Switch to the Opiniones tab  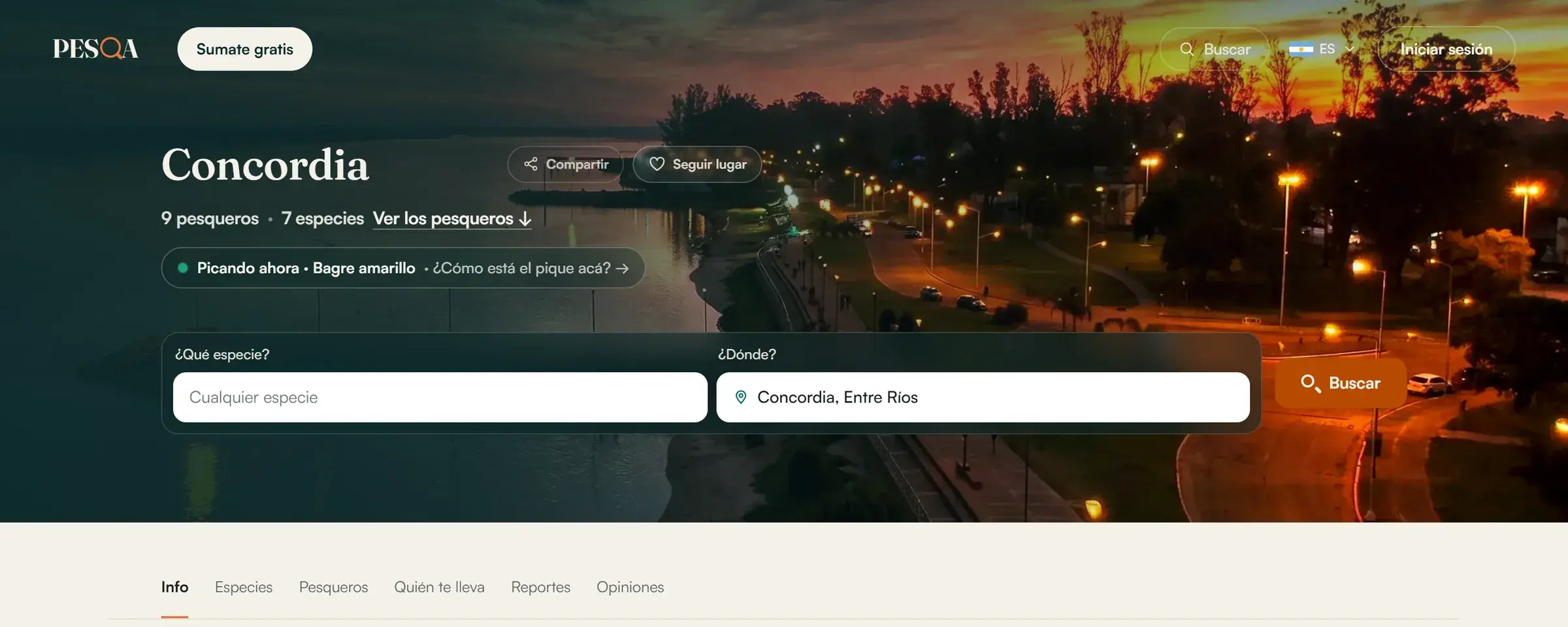click(630, 587)
